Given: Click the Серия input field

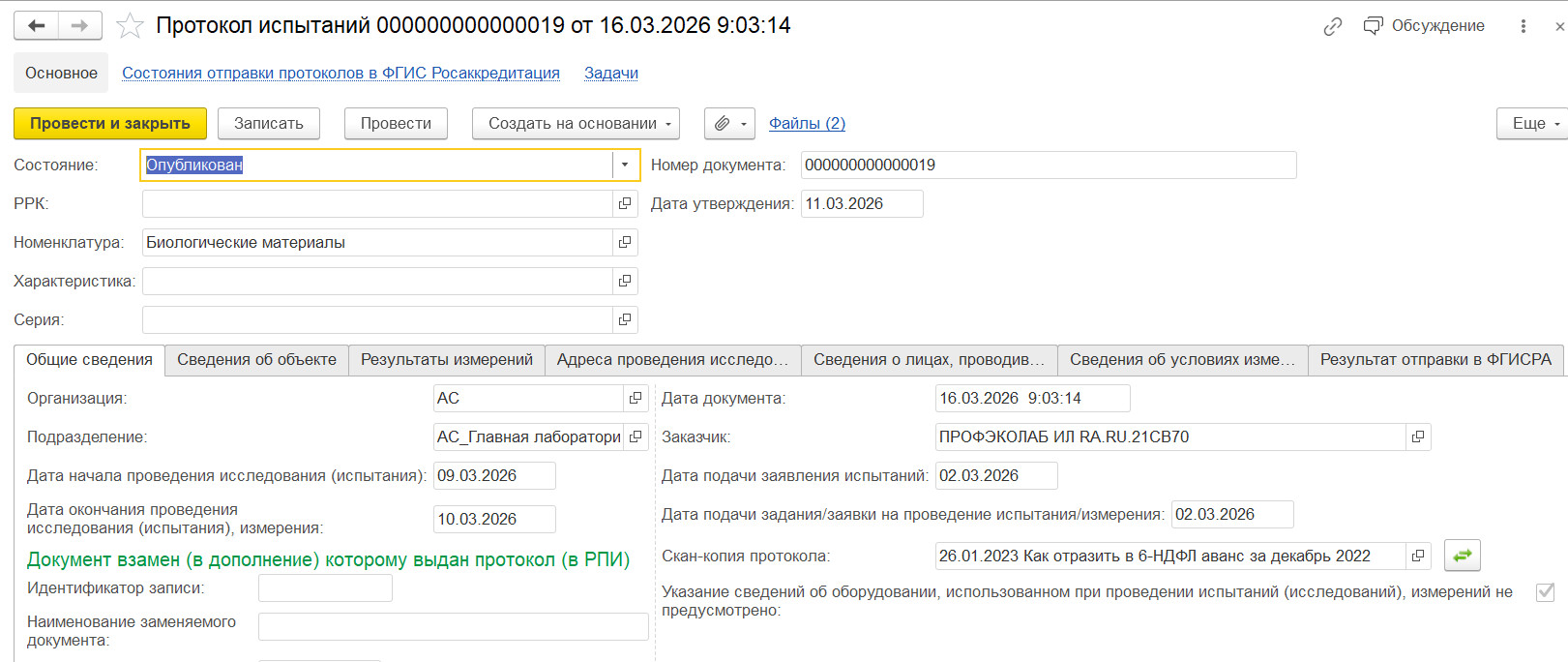Looking at the screenshot, I should (377, 320).
